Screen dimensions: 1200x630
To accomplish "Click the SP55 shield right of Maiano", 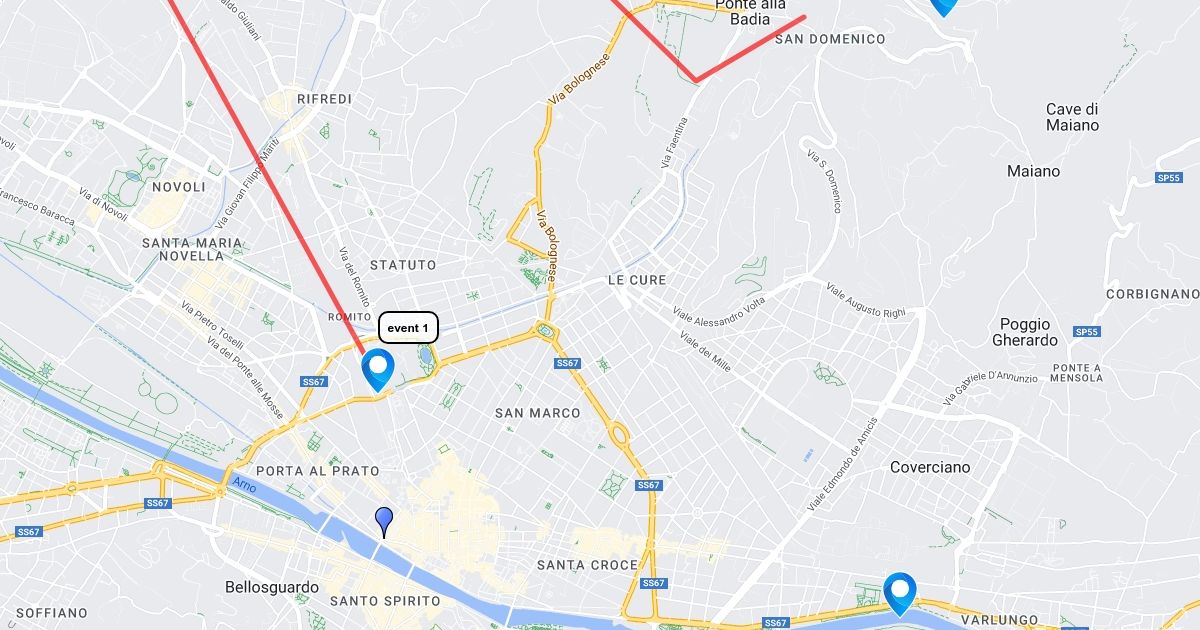I will point(1169,178).
